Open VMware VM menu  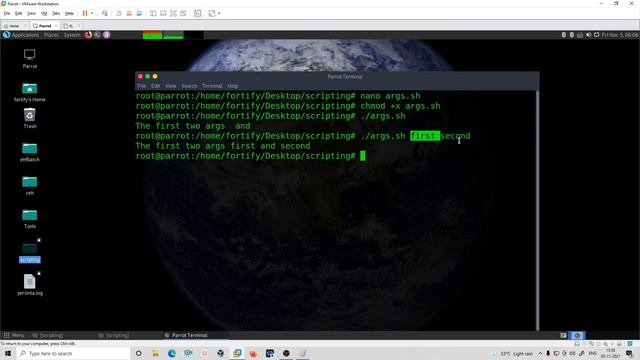[44, 13]
